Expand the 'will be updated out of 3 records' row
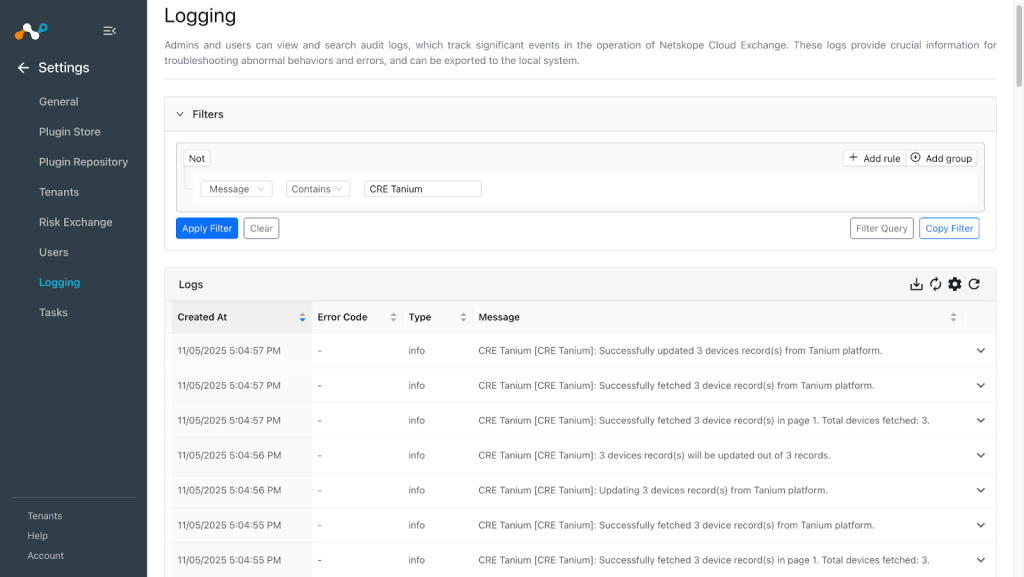The height and width of the screenshot is (577, 1024). [x=981, y=456]
